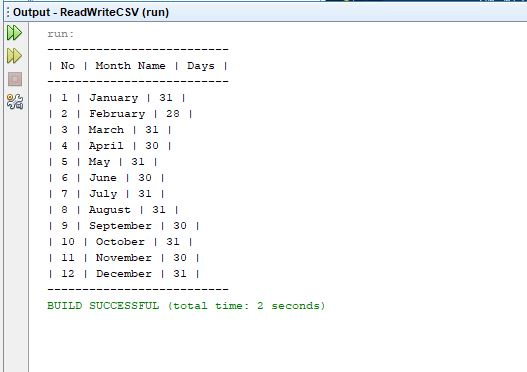Click the December 31 output row
The width and height of the screenshot is (527, 372).
tap(124, 274)
